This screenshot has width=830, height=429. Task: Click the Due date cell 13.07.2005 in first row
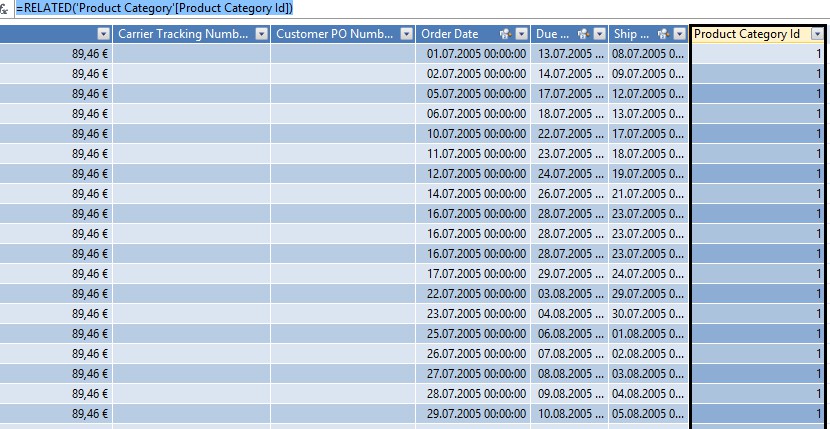tap(570, 54)
